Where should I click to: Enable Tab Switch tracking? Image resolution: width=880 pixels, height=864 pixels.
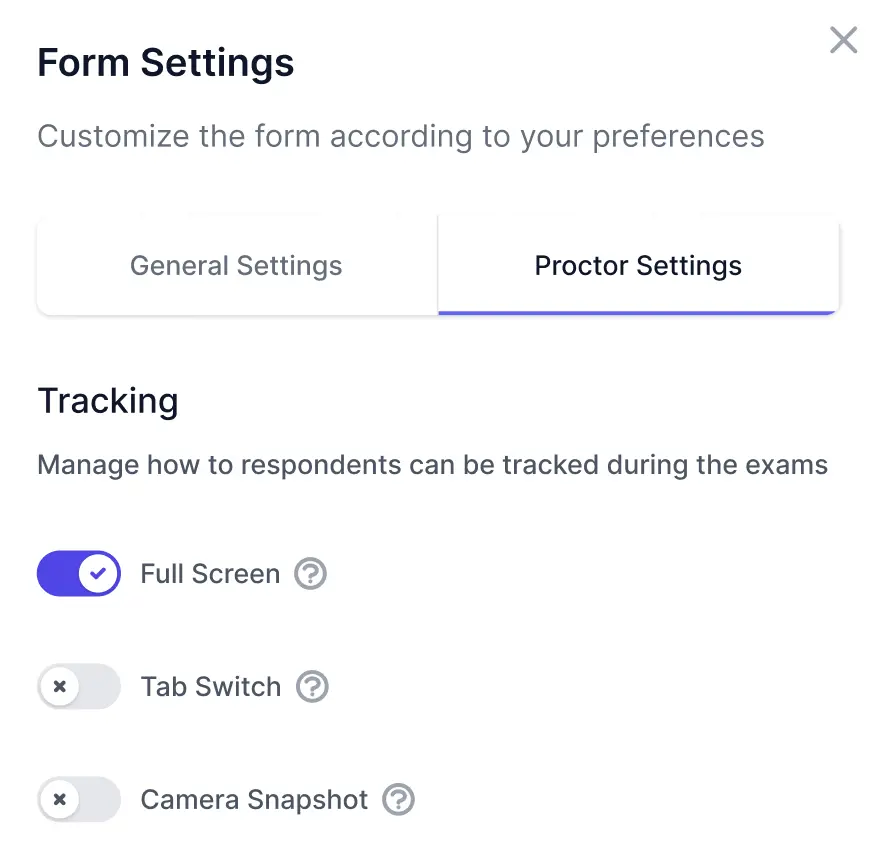coord(79,687)
